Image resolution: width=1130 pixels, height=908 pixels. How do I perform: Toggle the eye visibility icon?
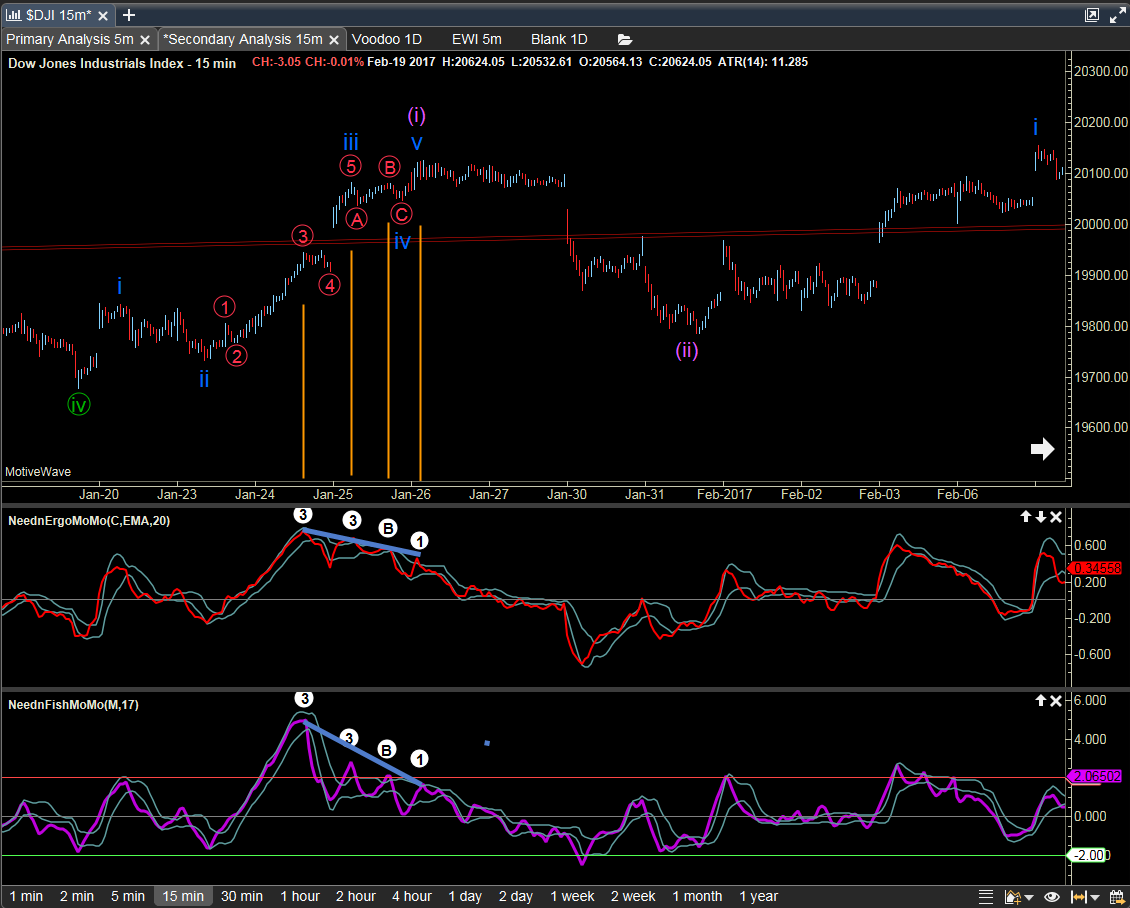(x=1051, y=897)
